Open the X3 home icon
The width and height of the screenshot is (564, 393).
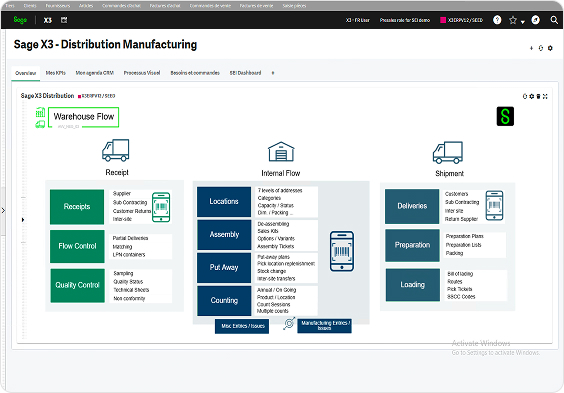[x=47, y=20]
